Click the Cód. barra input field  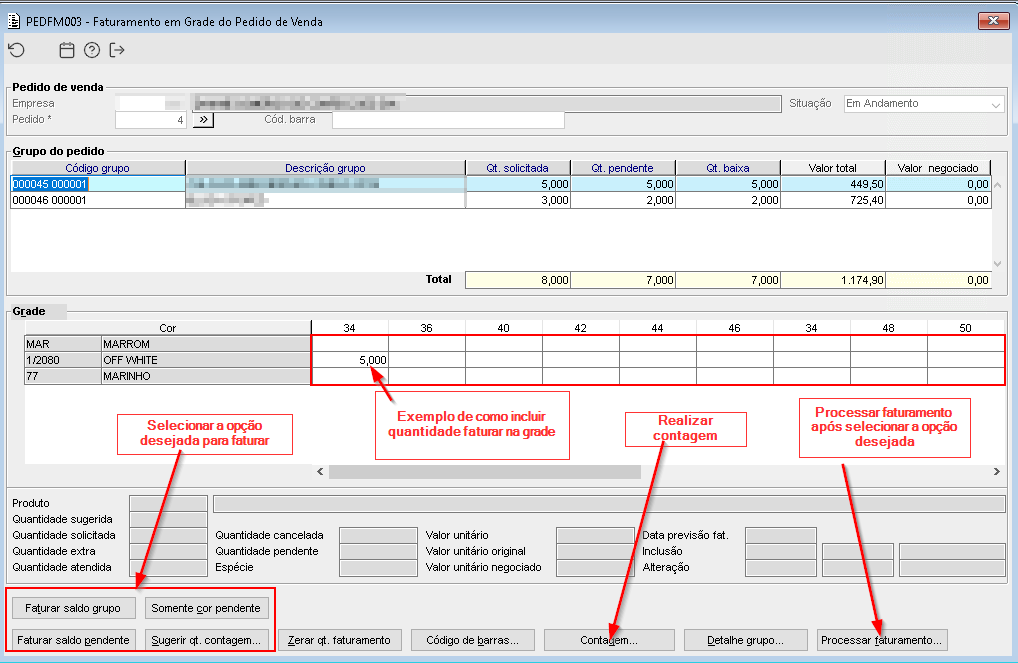448,119
